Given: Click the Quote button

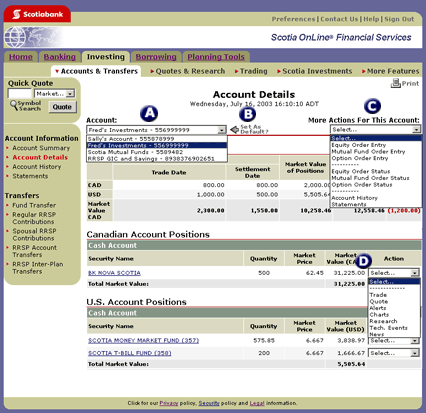Looking at the screenshot, I should click(x=62, y=107).
